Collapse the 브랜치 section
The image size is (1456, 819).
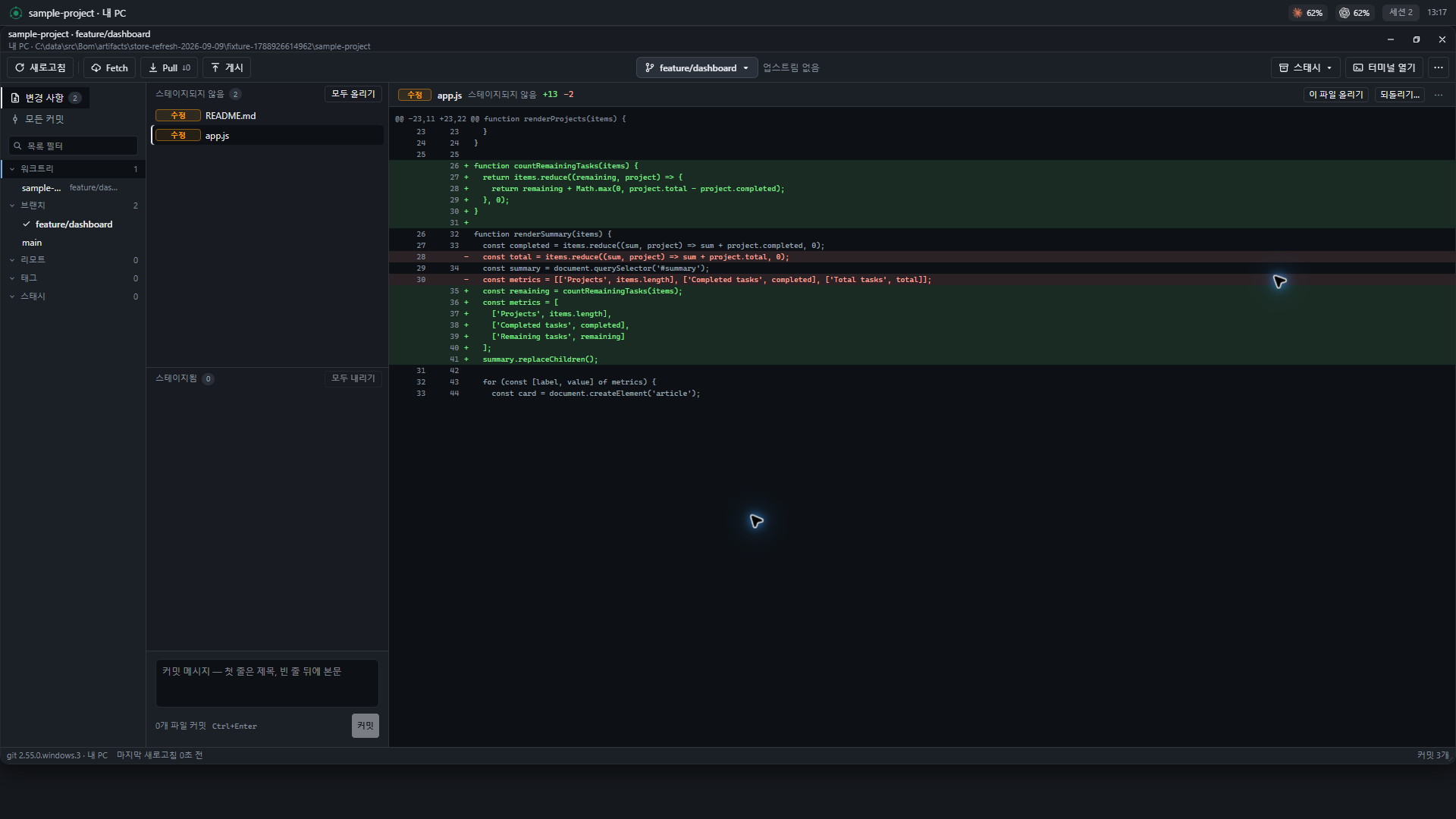coord(73,206)
